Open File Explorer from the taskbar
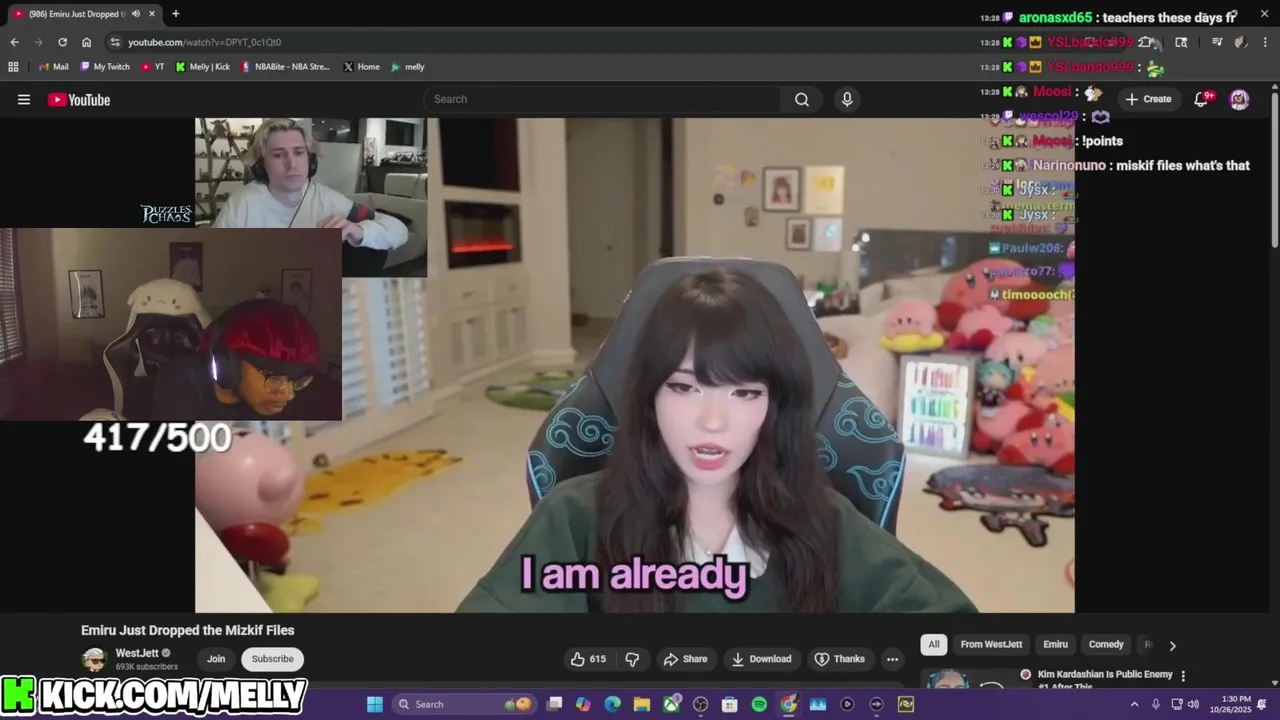 pyautogui.click(x=642, y=704)
